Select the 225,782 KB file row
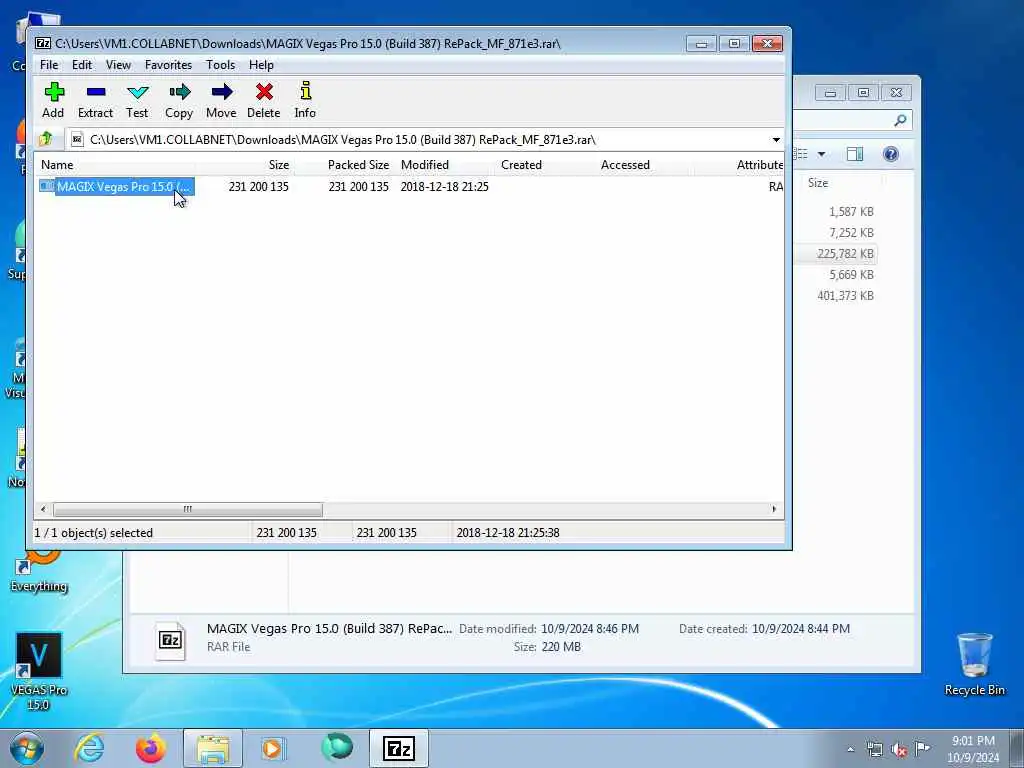The image size is (1024, 768). coord(836,253)
